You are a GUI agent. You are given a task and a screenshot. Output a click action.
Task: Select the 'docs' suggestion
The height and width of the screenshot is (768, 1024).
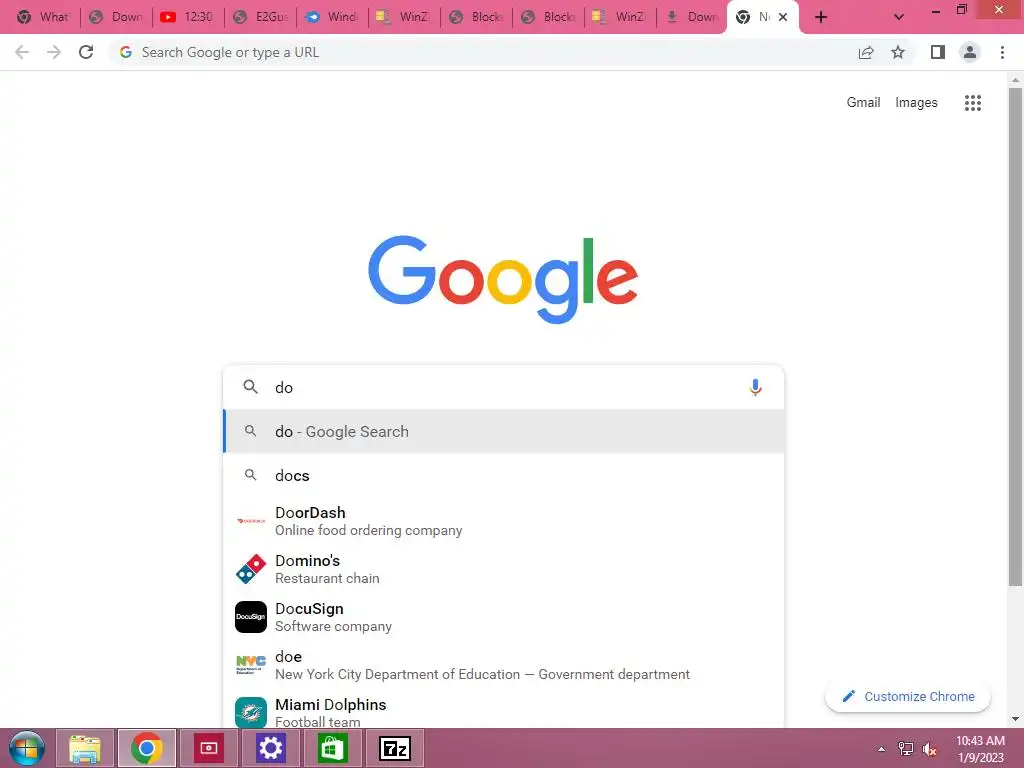click(504, 475)
